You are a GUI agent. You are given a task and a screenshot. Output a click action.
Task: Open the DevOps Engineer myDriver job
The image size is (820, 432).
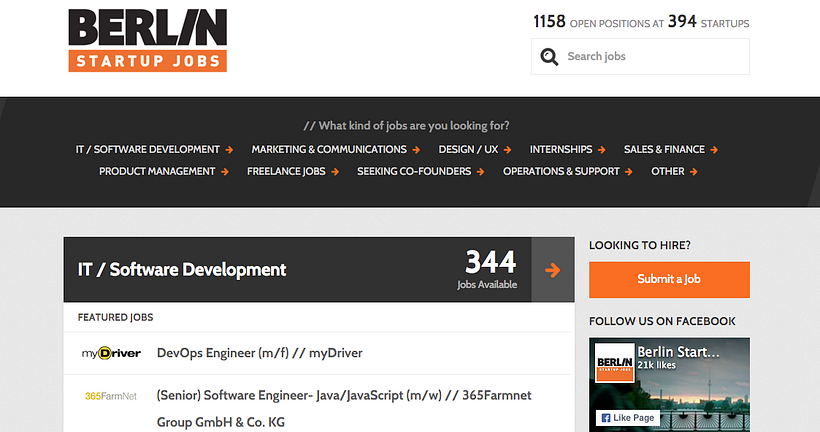tap(259, 353)
